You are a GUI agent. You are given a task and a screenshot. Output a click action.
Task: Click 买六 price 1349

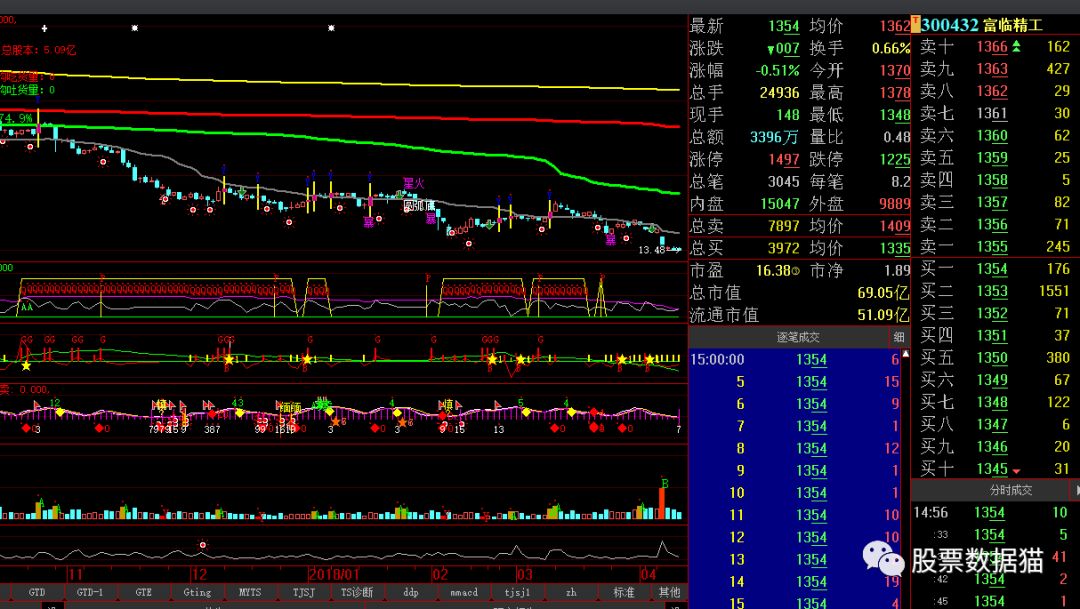[992, 380]
